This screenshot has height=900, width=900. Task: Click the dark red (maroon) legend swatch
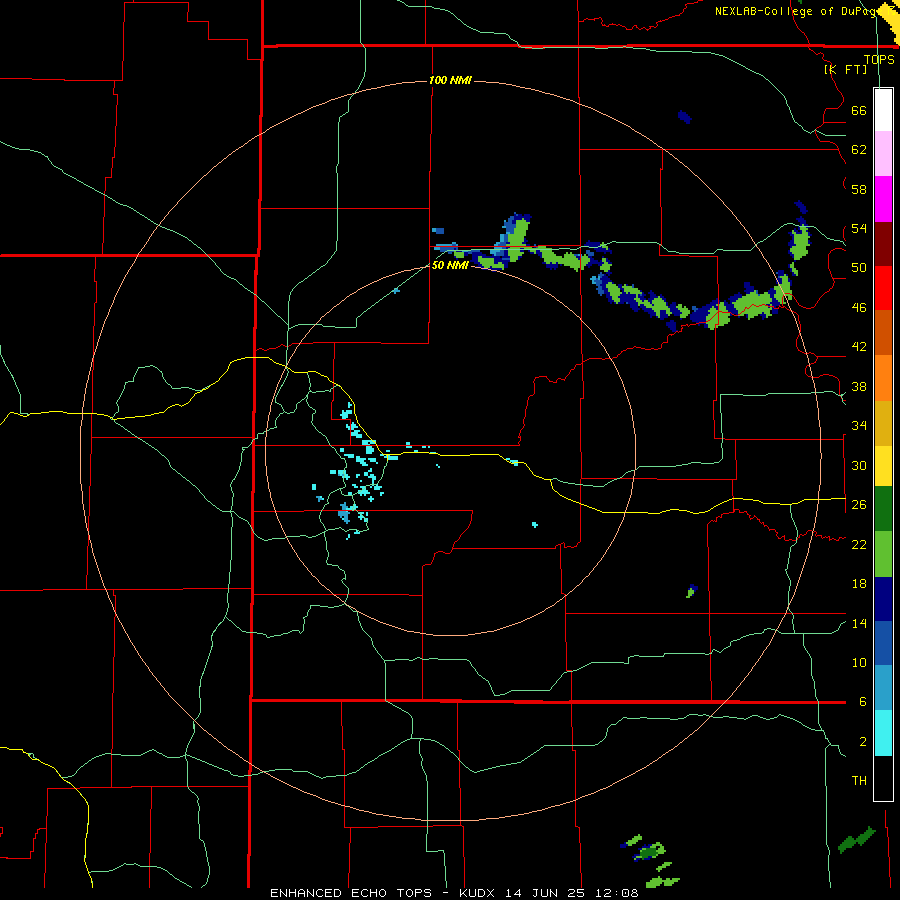coord(883,244)
